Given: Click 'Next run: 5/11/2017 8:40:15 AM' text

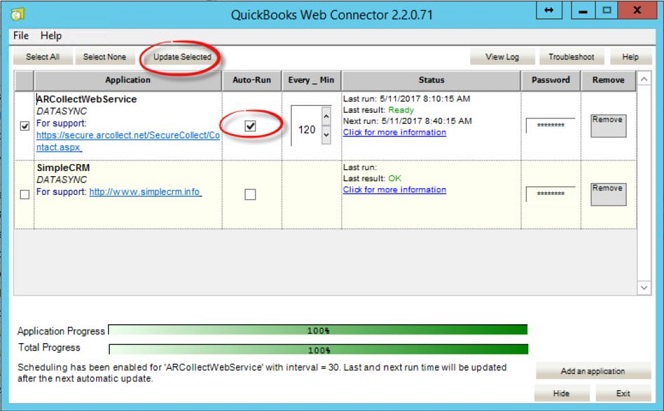Looking at the screenshot, I should tap(407, 121).
